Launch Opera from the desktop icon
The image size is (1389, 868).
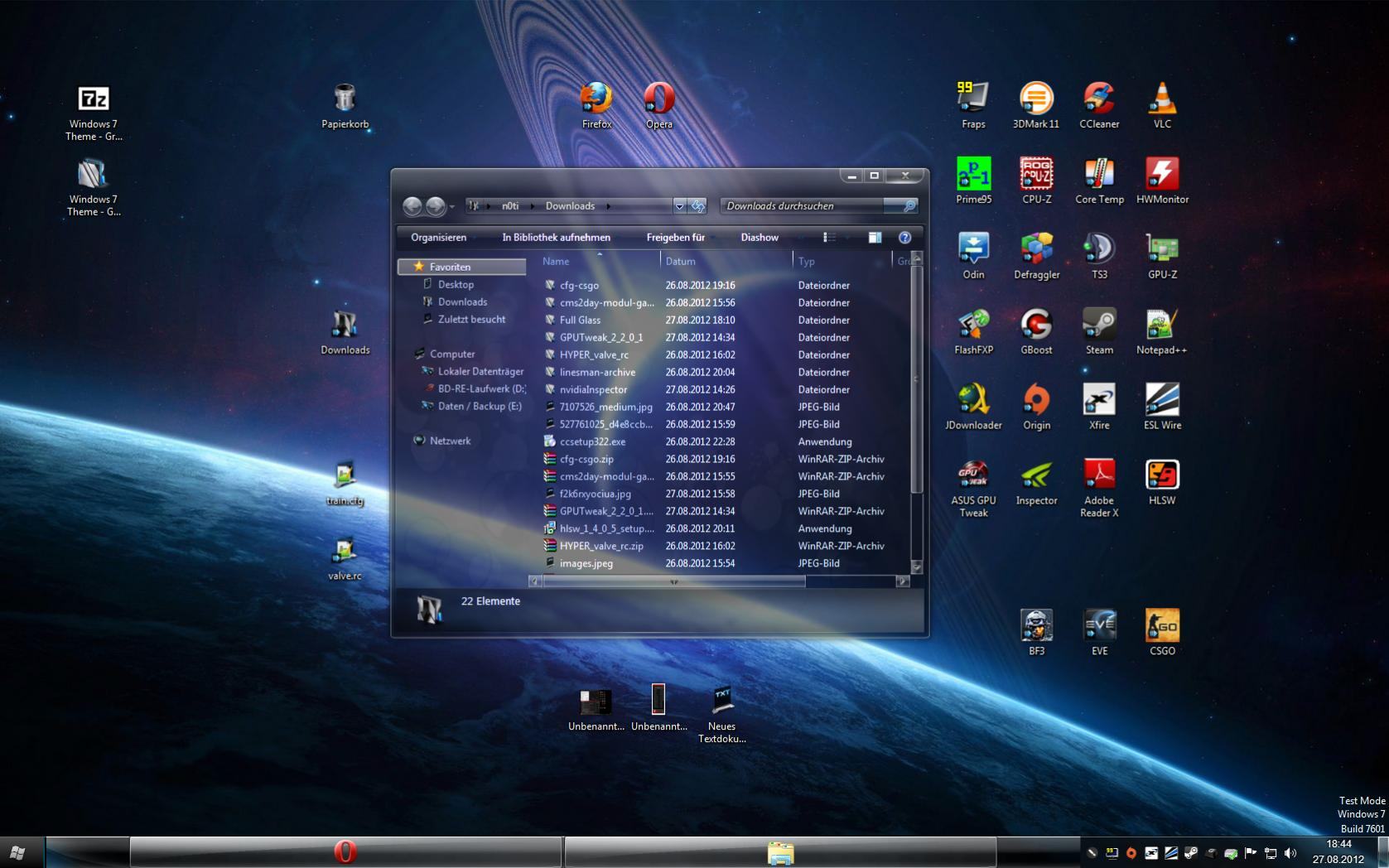tap(659, 105)
